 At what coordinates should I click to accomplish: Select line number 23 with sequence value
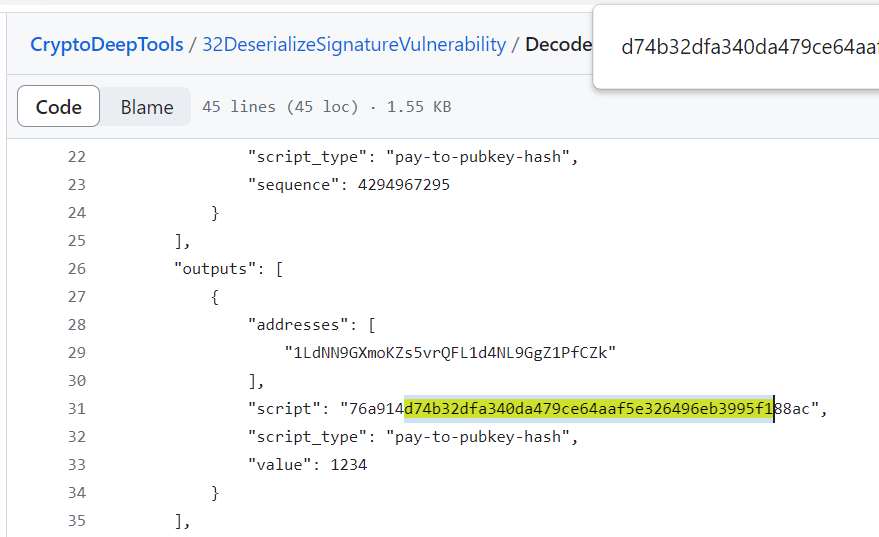click(77, 185)
